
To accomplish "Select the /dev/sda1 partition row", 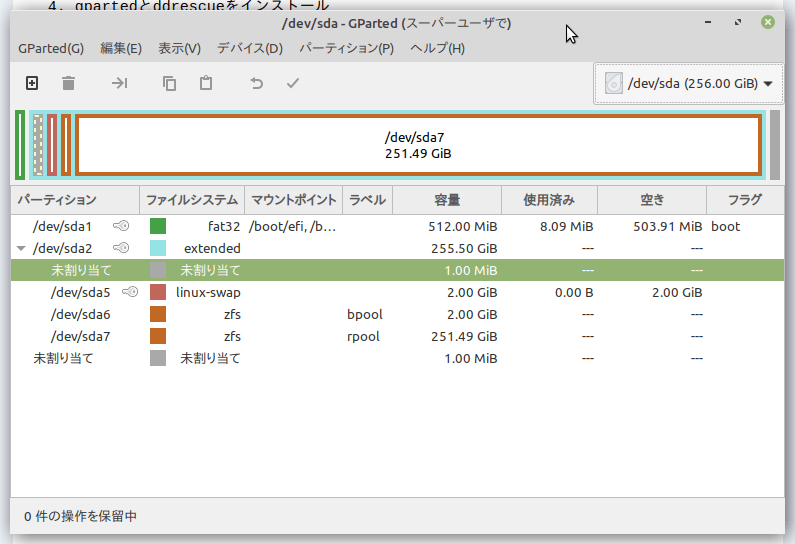I will click(x=398, y=226).
